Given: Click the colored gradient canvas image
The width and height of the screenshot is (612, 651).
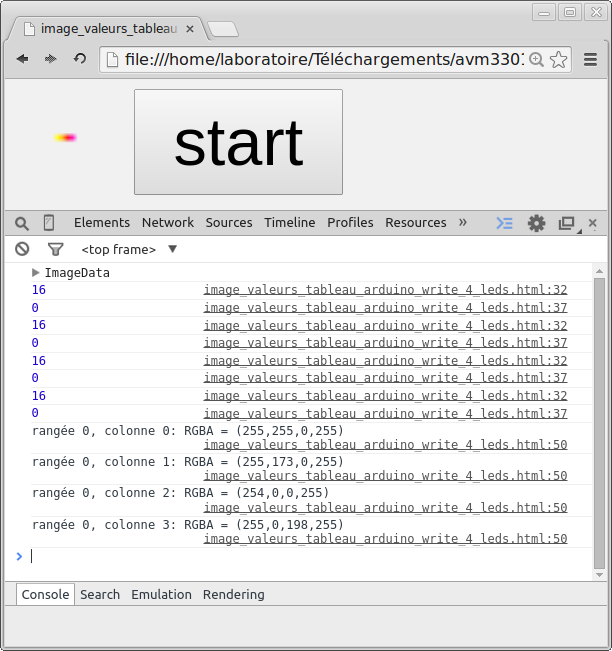Looking at the screenshot, I should click(65, 137).
